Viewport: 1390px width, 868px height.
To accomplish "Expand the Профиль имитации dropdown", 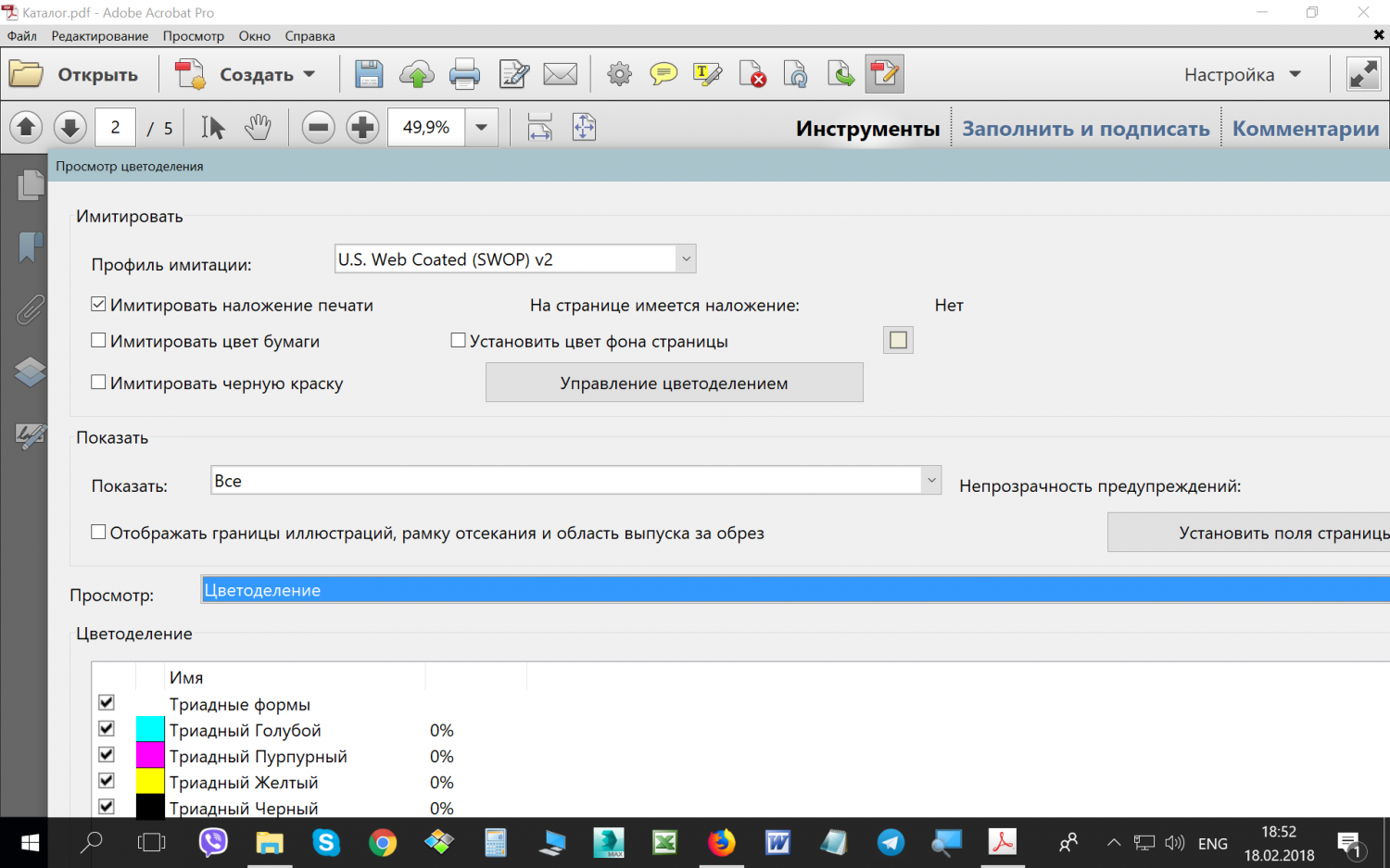I will [686, 259].
